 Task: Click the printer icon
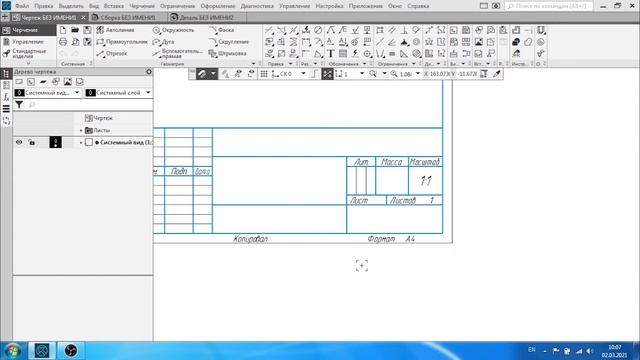(63, 42)
